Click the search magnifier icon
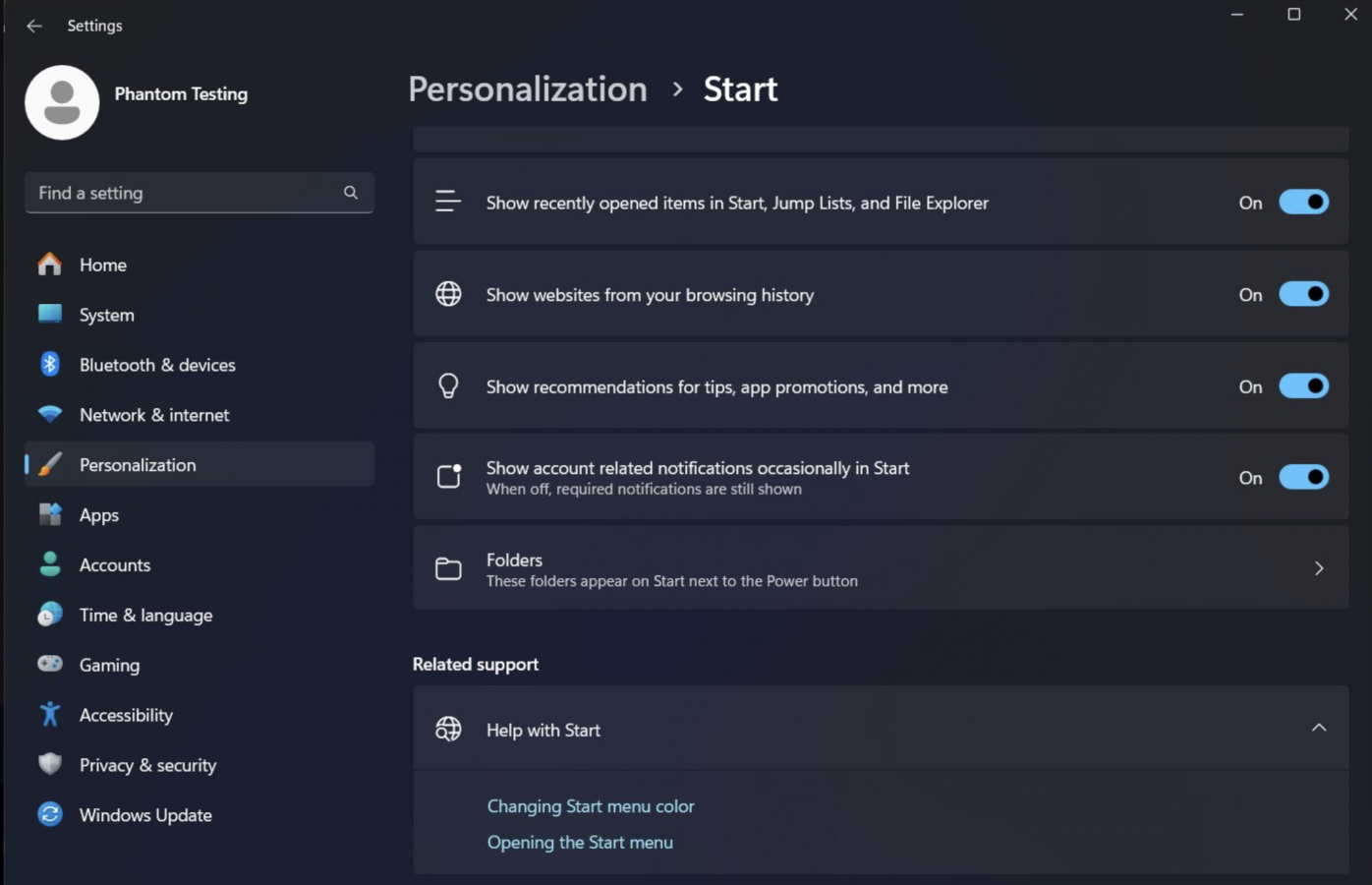1372x885 pixels. click(x=351, y=193)
